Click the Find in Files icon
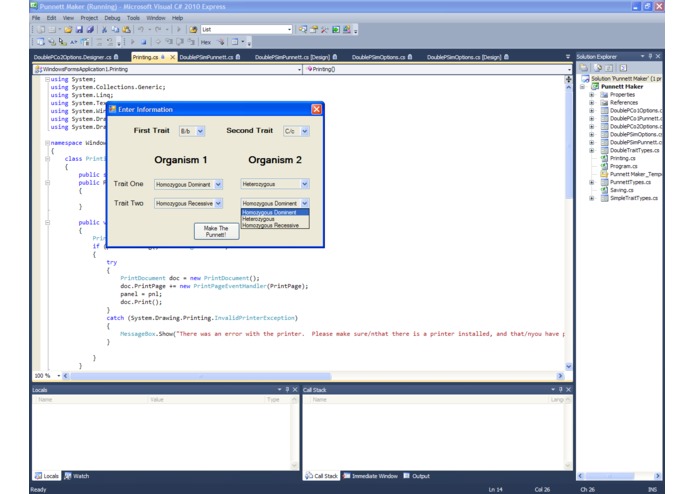Image resolution: width=695 pixels, height=494 pixels. pos(193,30)
